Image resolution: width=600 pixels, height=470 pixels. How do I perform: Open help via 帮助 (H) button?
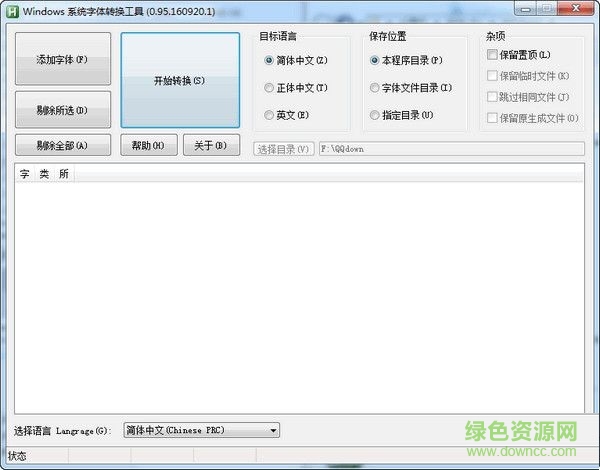tap(149, 145)
